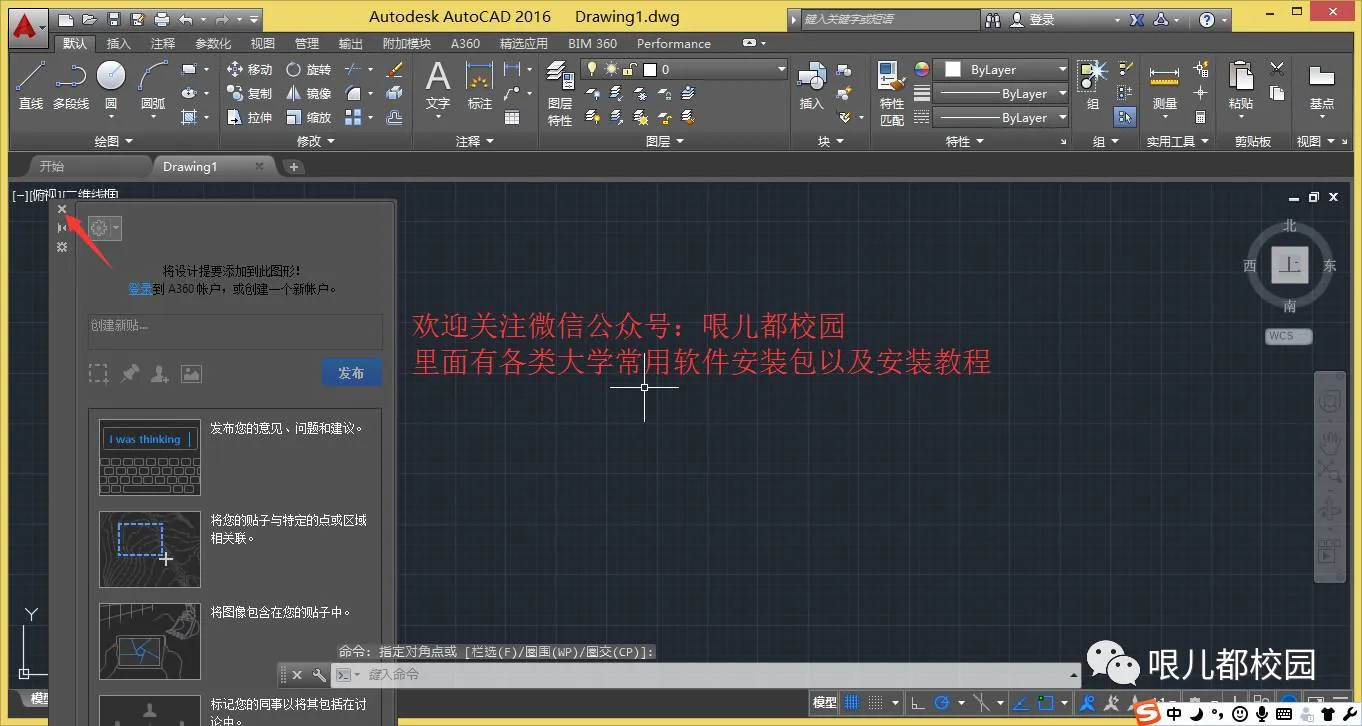Switch to the Annotate (注释) ribbon tab

point(163,43)
